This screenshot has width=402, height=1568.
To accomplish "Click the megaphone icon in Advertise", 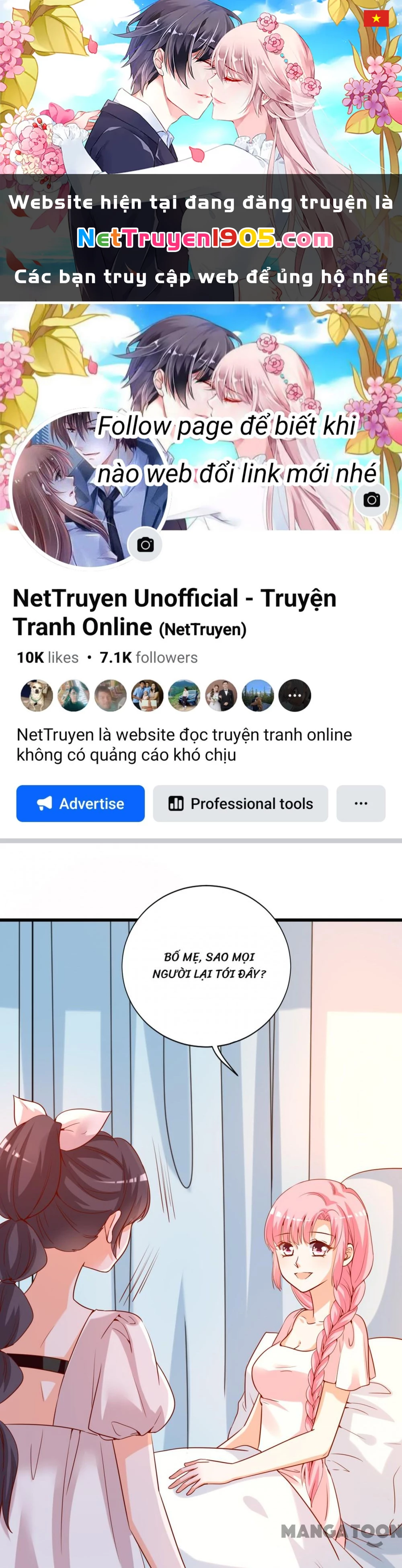I will (x=45, y=803).
